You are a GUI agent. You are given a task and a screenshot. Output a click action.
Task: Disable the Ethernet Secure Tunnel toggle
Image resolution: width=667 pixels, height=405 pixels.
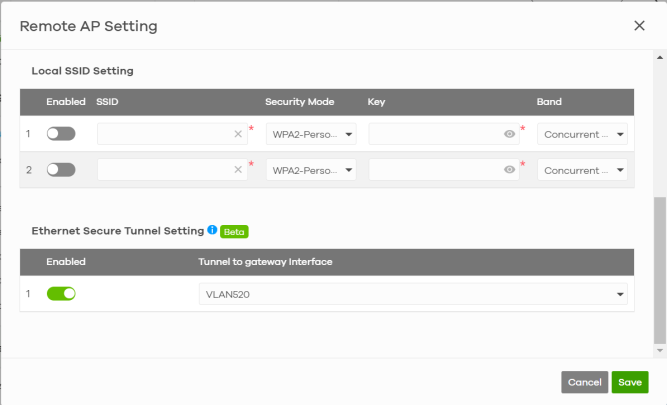click(61, 294)
